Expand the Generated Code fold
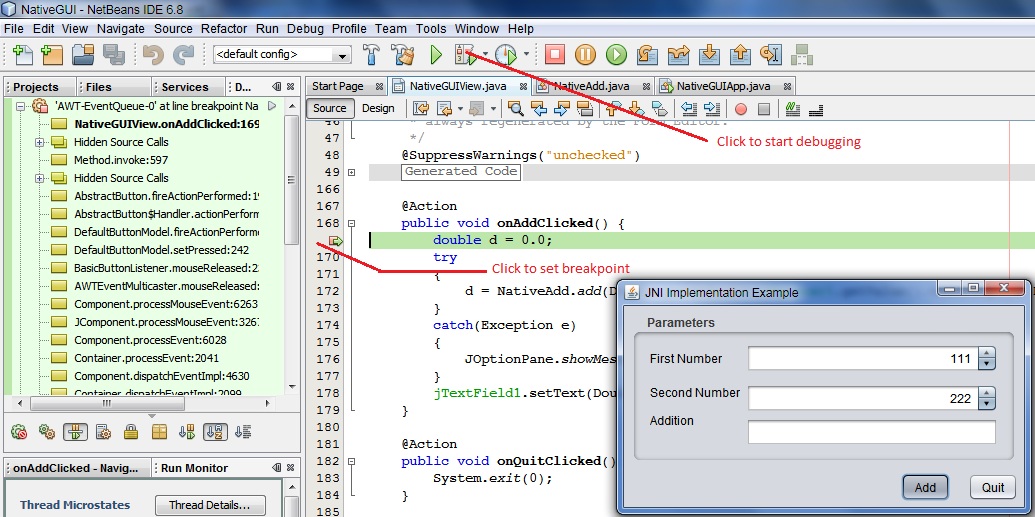Viewport: 1035px width, 517px height. coord(352,172)
